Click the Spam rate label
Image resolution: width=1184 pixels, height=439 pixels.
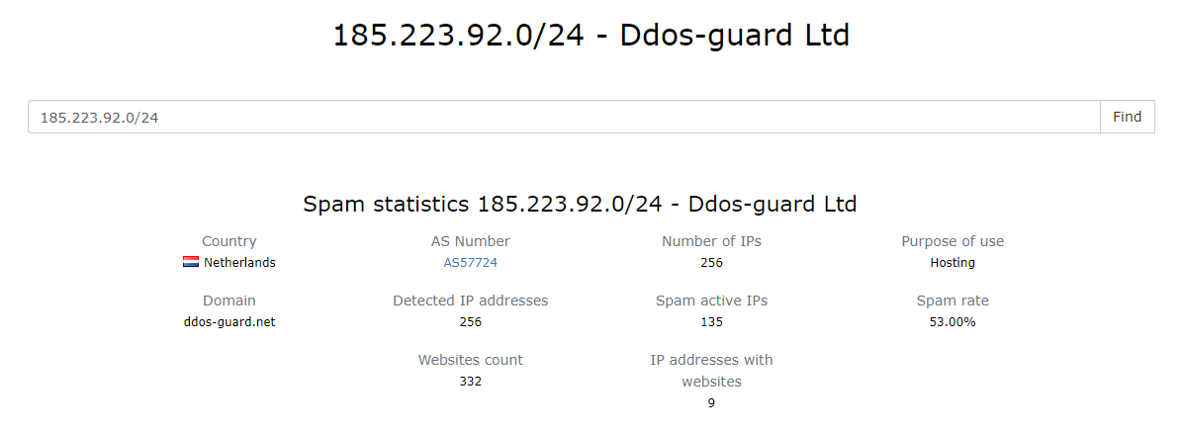coord(952,300)
